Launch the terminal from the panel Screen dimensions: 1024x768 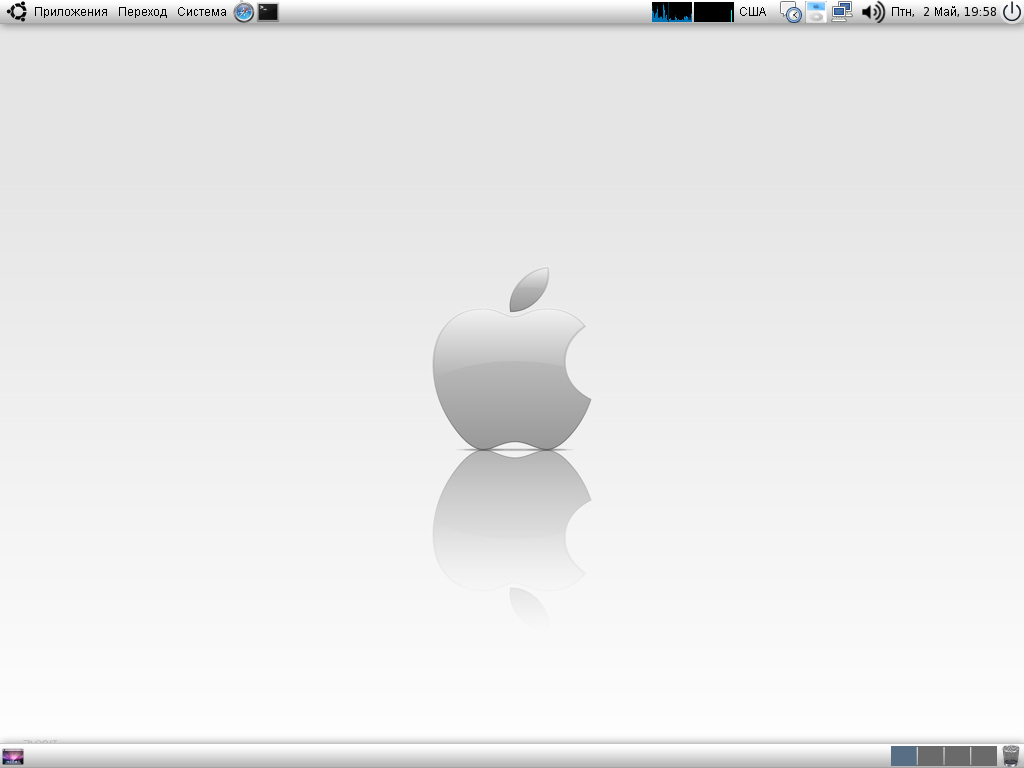pos(268,12)
